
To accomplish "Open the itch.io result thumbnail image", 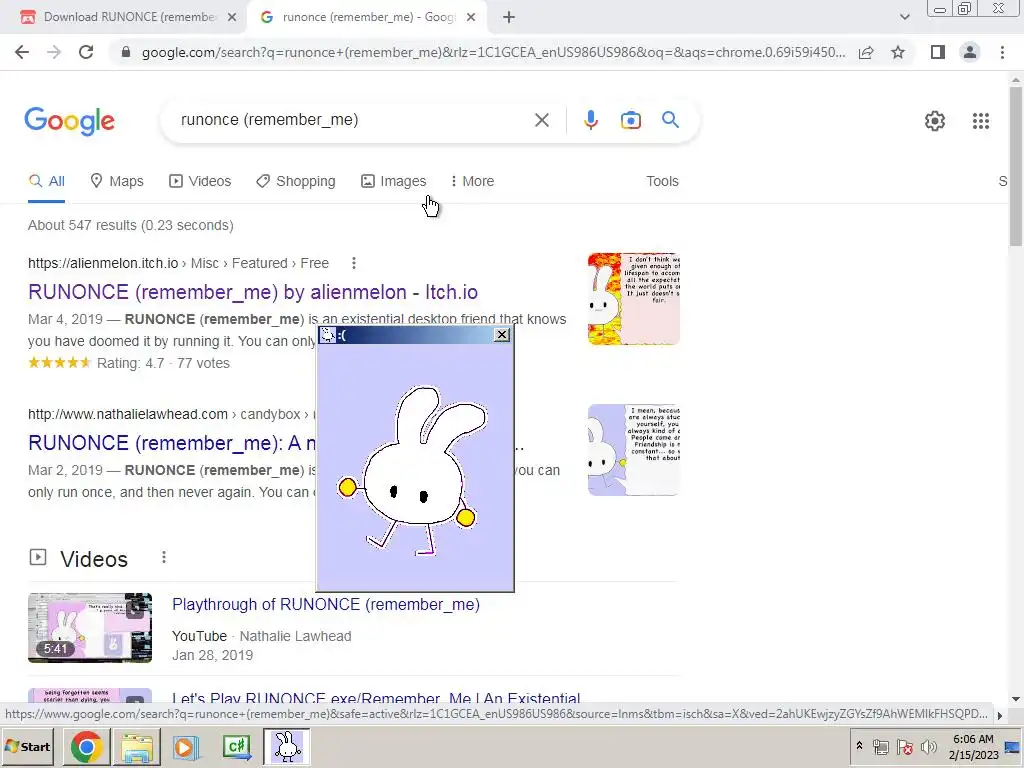I will (x=633, y=298).
